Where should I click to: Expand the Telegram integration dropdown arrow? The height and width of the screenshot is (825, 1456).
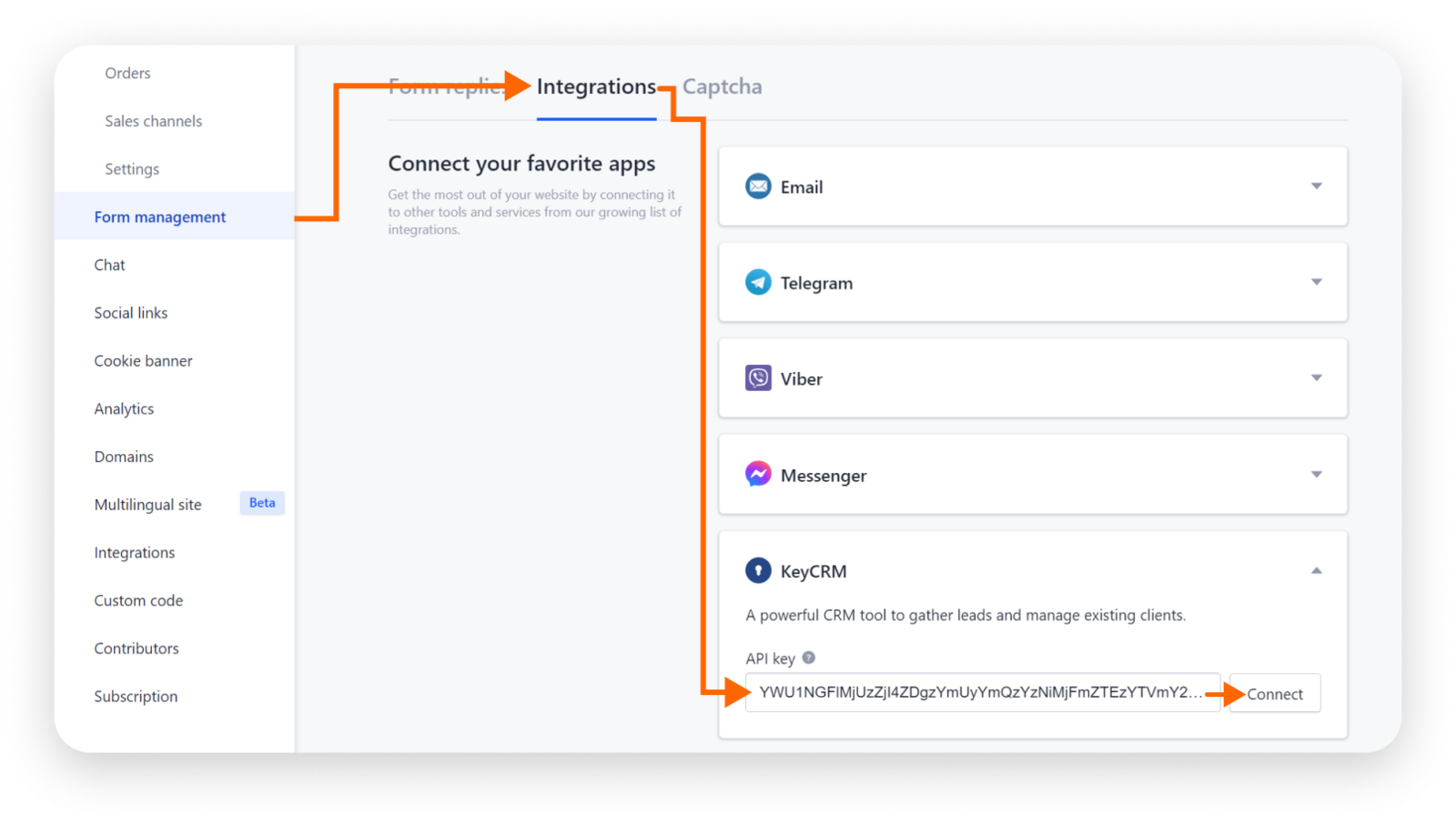point(1316,282)
